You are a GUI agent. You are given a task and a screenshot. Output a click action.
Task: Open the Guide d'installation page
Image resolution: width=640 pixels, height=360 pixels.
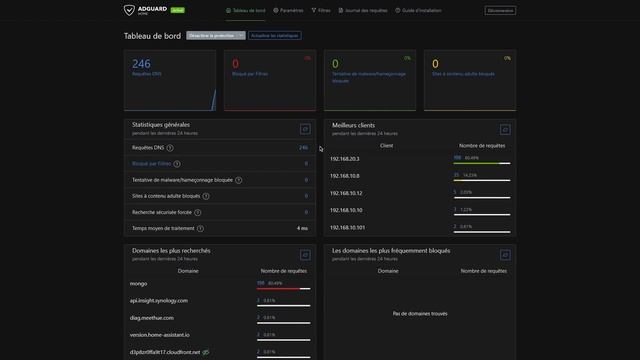418,11
